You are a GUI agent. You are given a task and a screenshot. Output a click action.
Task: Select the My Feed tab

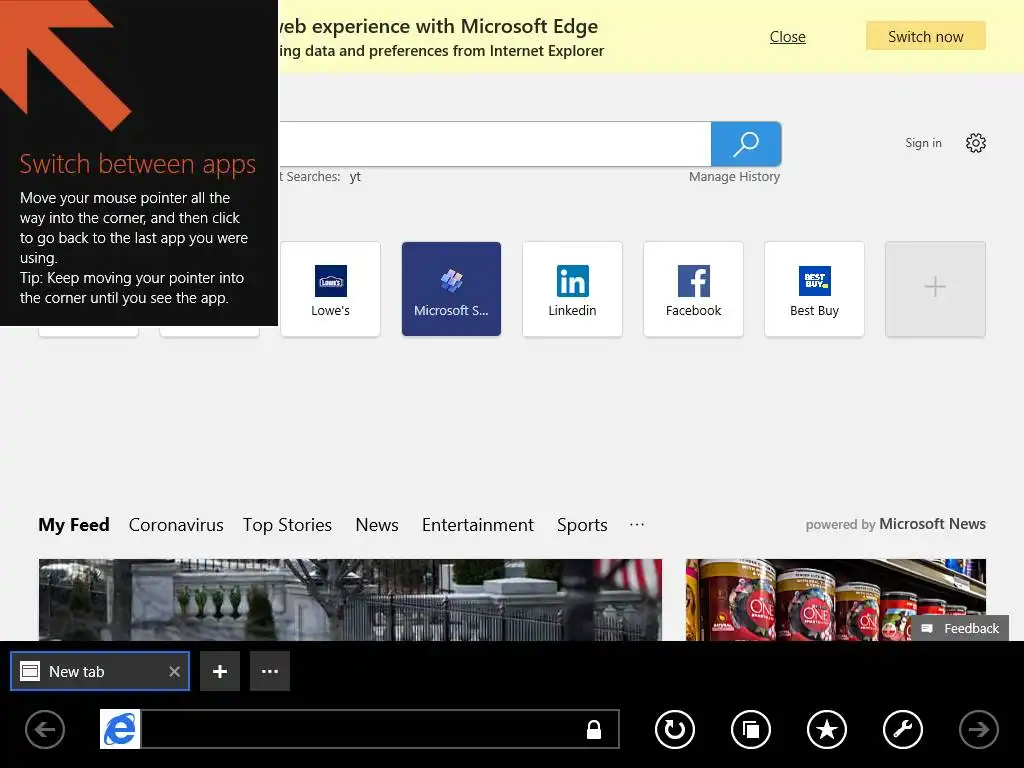[74, 525]
